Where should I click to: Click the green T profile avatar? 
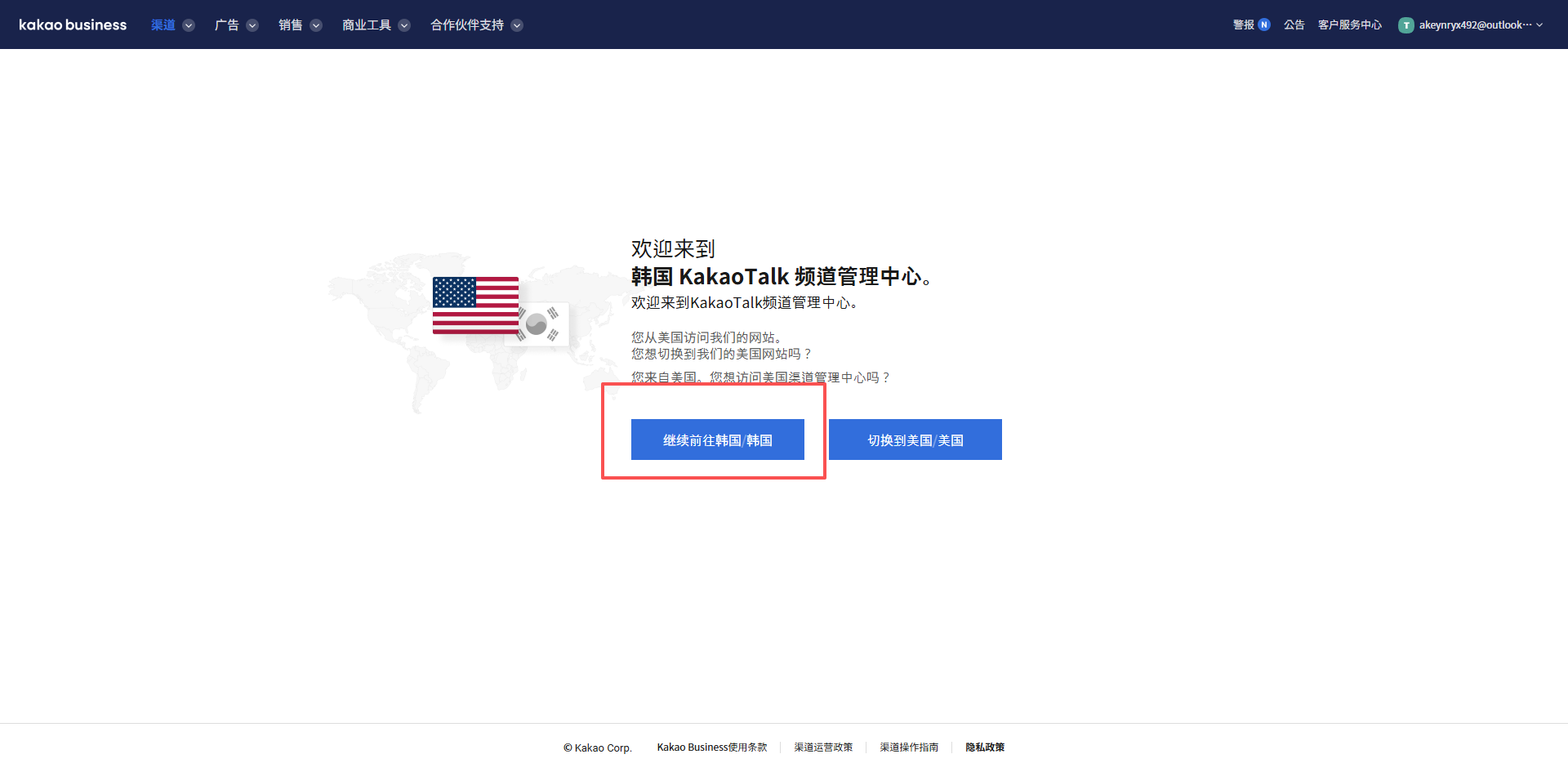click(1405, 25)
